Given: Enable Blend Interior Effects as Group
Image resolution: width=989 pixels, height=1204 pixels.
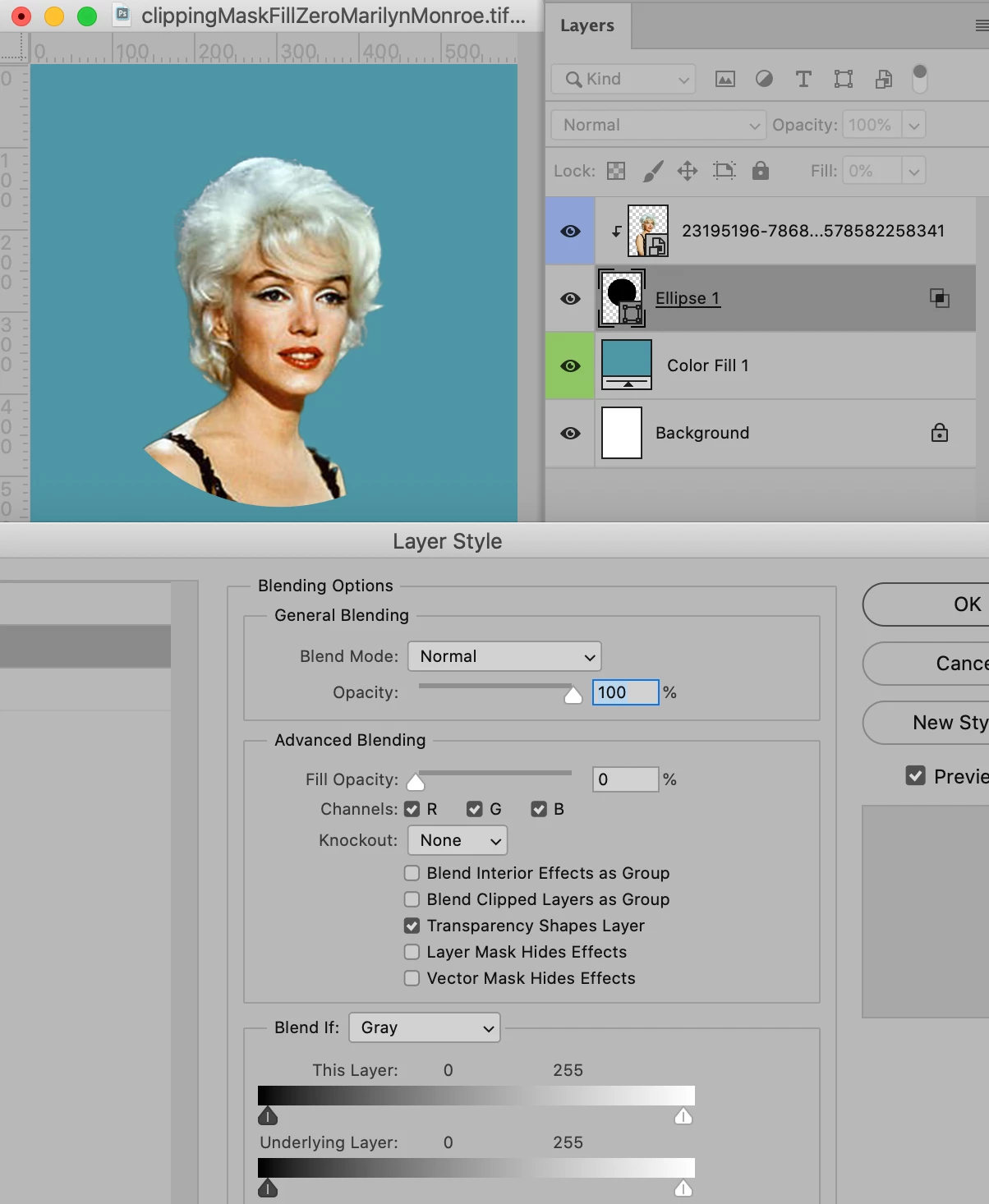Looking at the screenshot, I should [x=412, y=873].
